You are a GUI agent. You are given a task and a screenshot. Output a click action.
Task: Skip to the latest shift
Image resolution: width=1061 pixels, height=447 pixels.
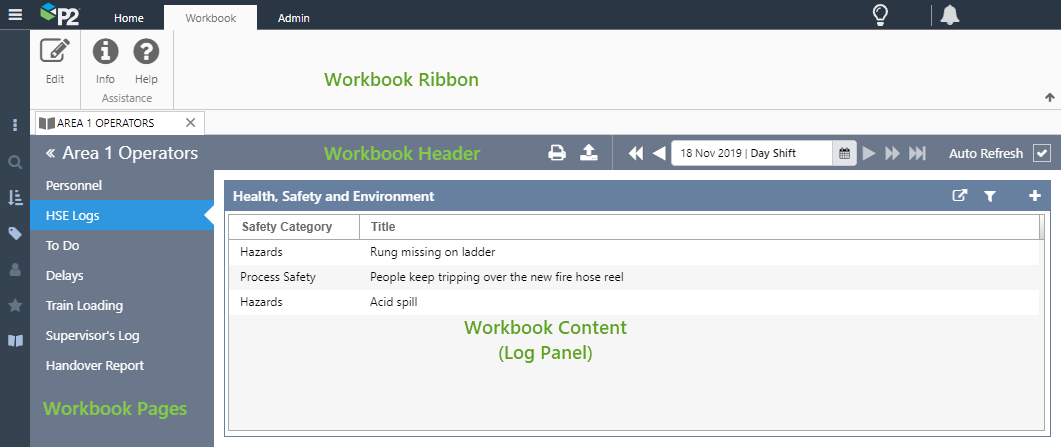point(917,154)
